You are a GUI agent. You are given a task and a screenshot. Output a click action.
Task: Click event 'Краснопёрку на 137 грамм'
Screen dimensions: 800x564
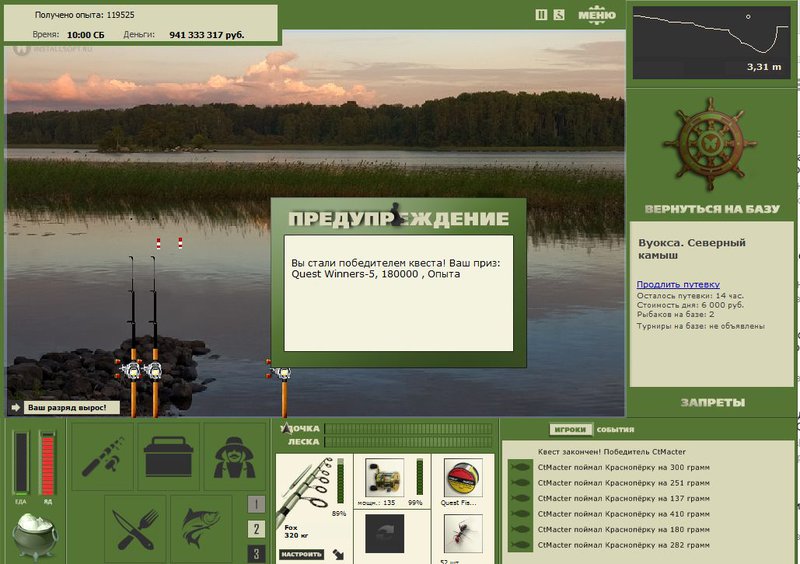click(623, 499)
